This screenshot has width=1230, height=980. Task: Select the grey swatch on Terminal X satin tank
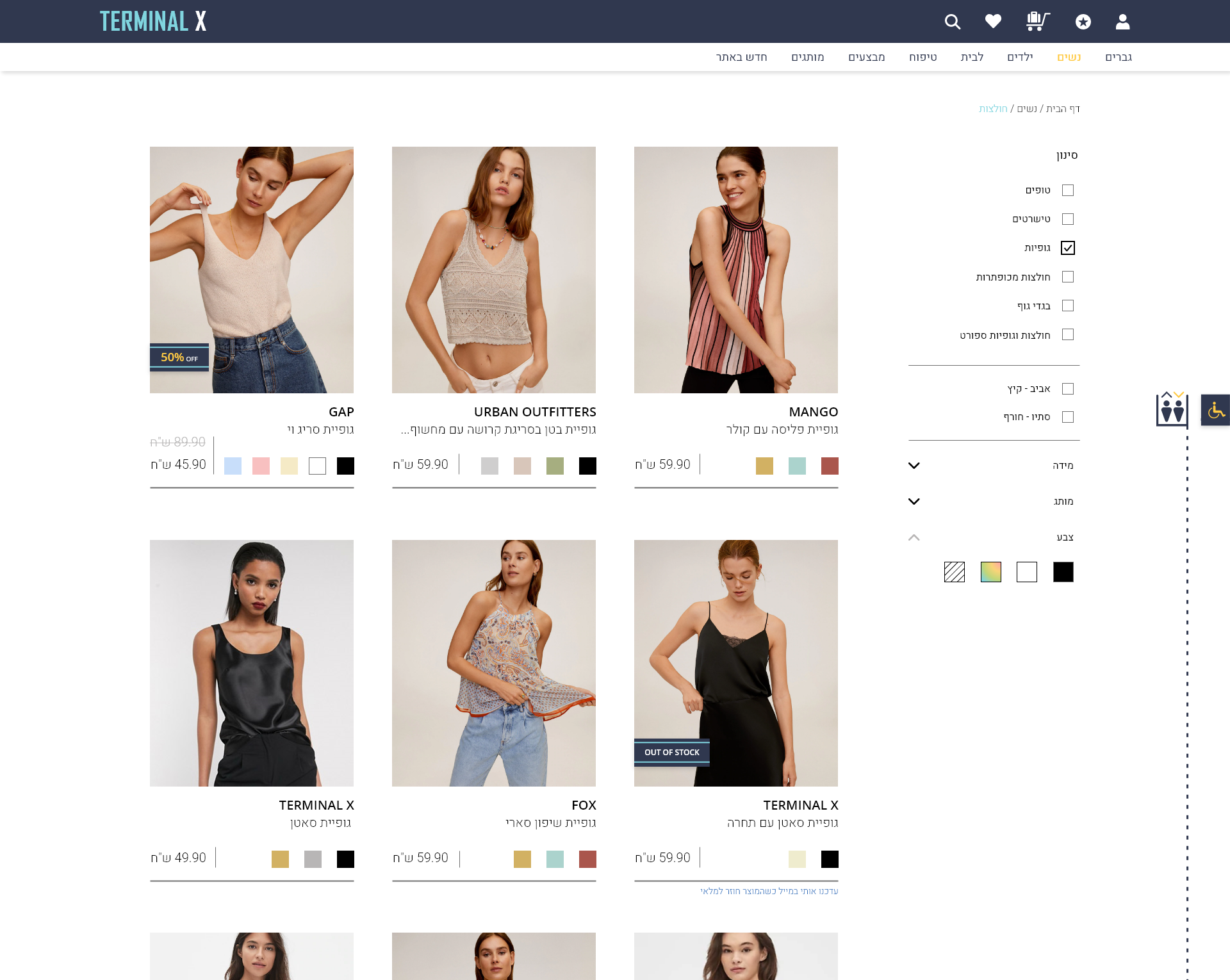point(313,859)
